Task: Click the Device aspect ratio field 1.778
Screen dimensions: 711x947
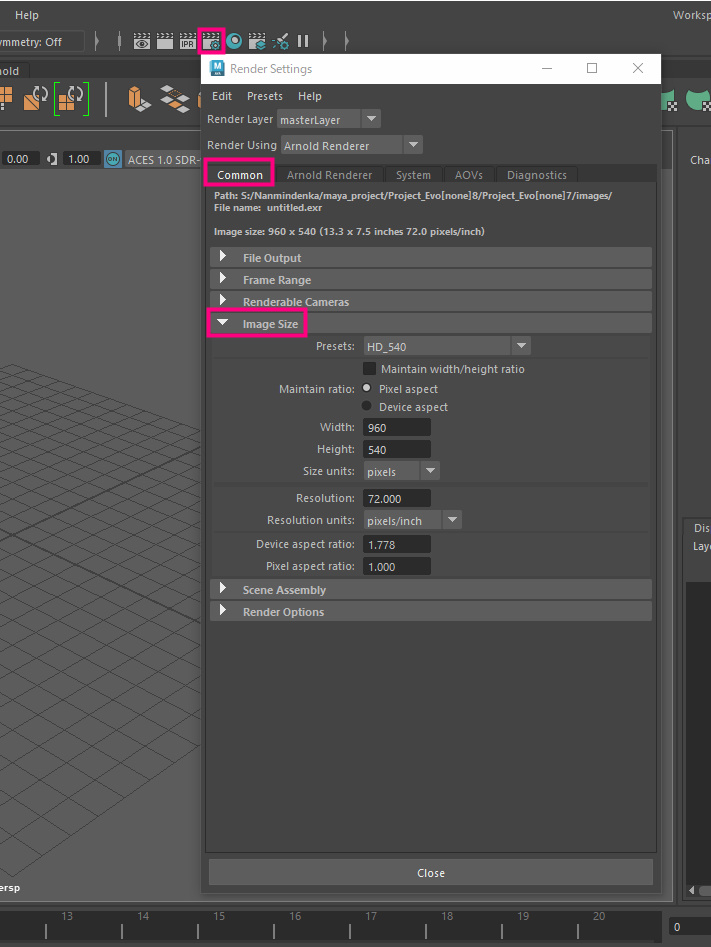Action: 397,544
